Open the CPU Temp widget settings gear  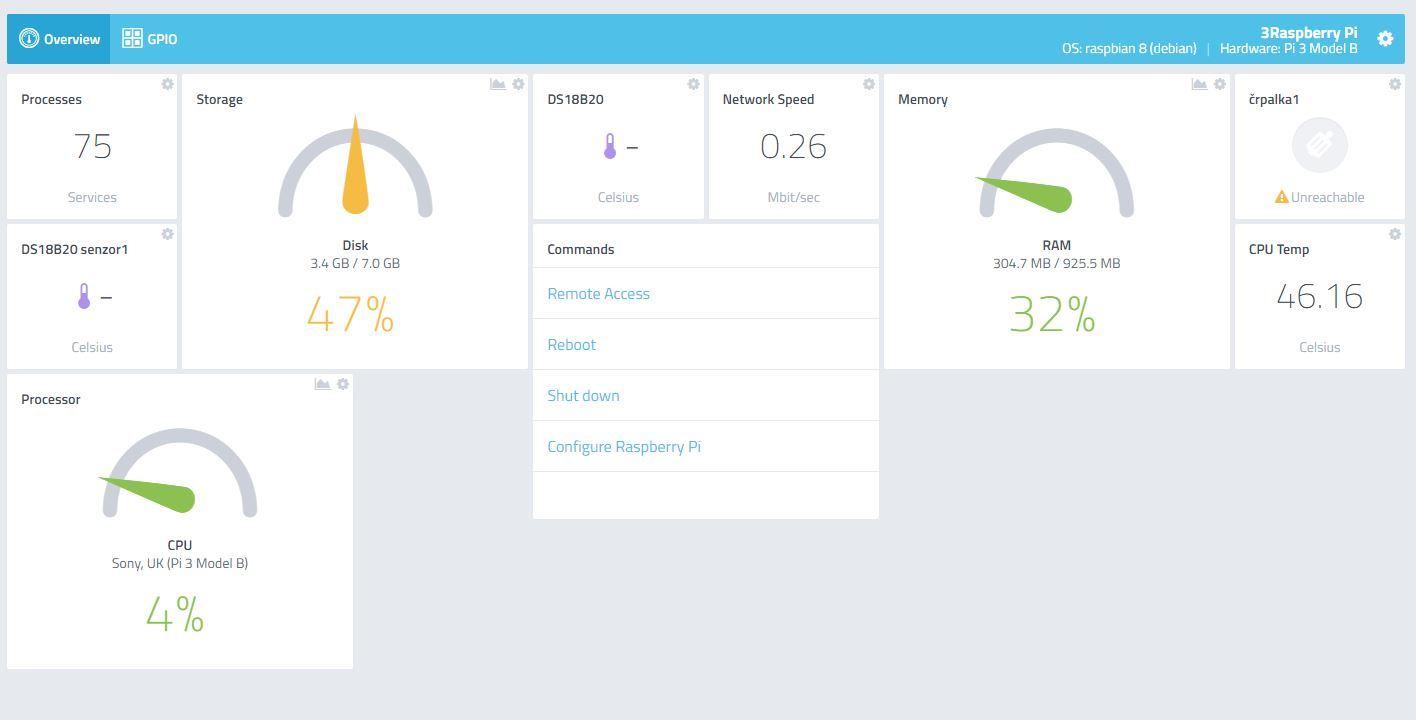[1395, 234]
